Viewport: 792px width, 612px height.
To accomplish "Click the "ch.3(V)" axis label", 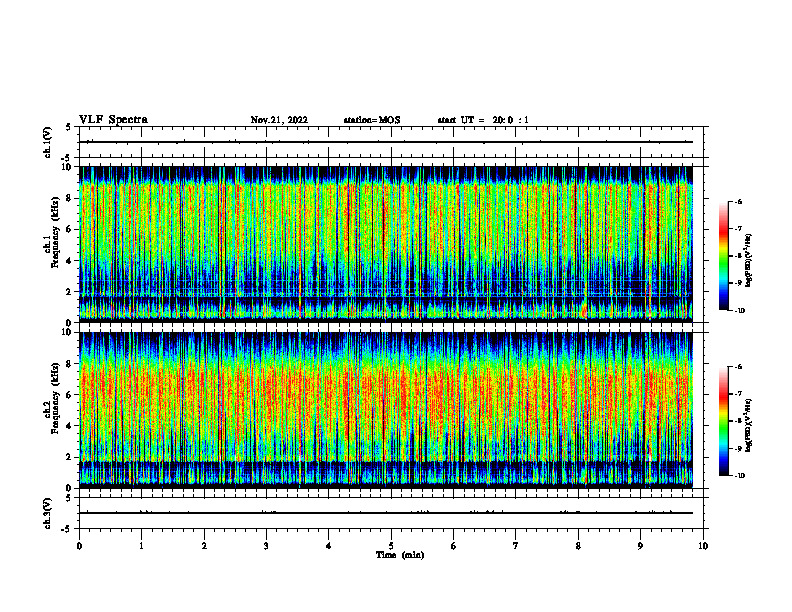I will (47, 513).
